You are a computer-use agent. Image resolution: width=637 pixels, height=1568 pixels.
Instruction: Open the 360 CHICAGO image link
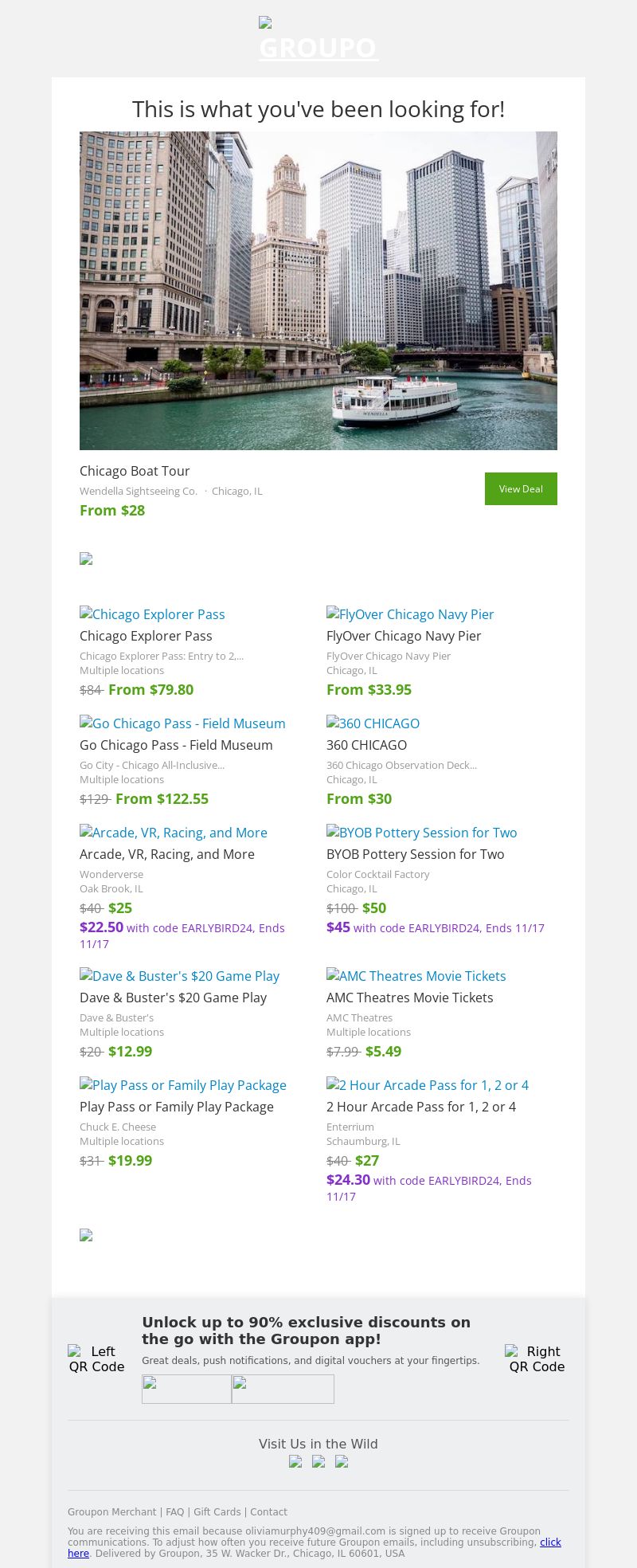click(373, 723)
